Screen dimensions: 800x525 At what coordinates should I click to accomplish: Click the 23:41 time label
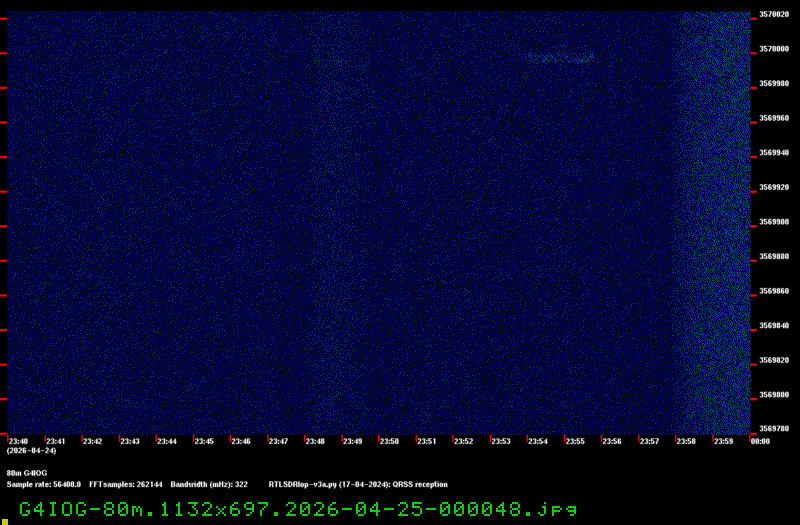coord(56,441)
